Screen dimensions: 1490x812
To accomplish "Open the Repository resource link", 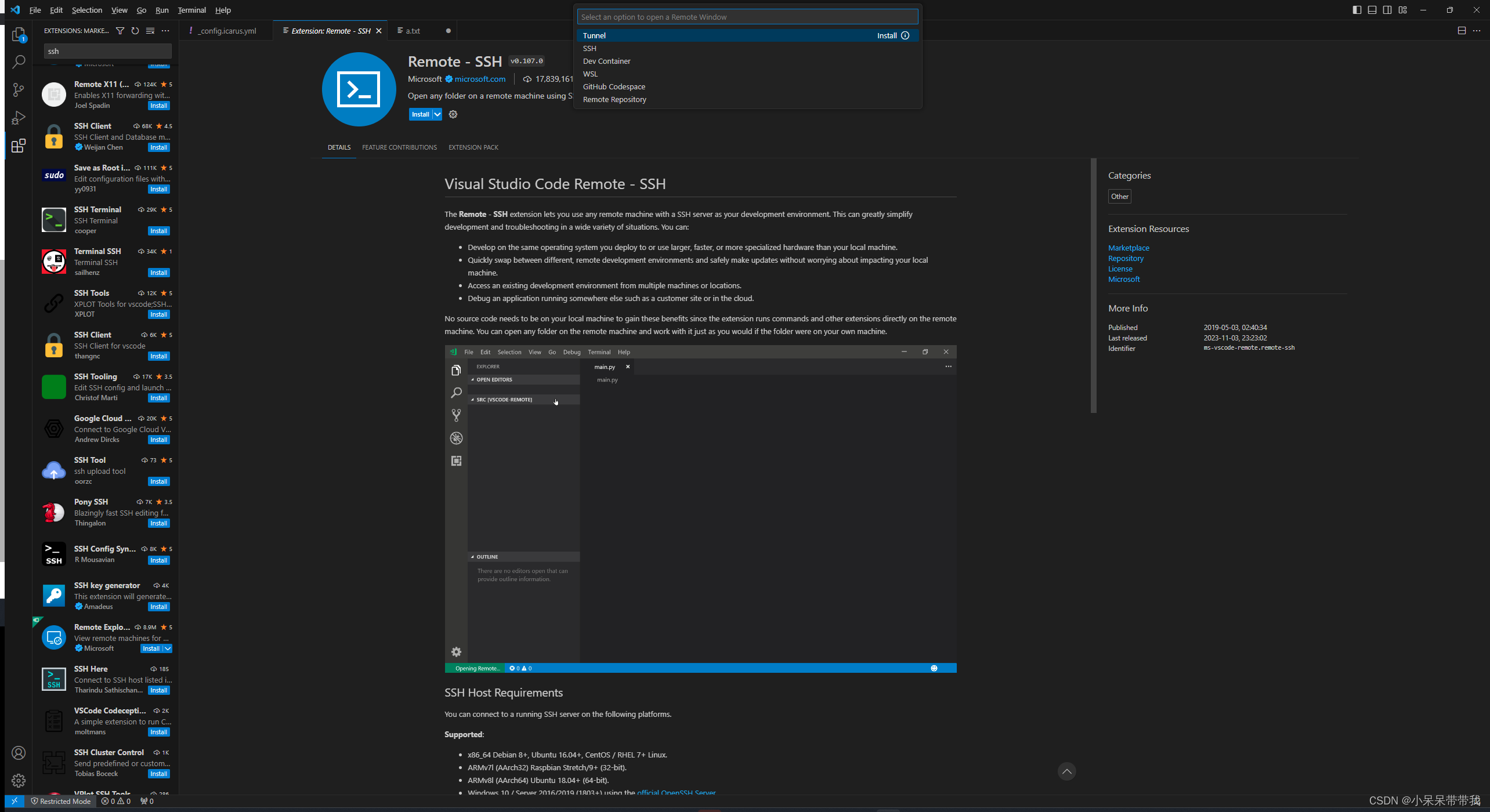I will pyautogui.click(x=1126, y=258).
